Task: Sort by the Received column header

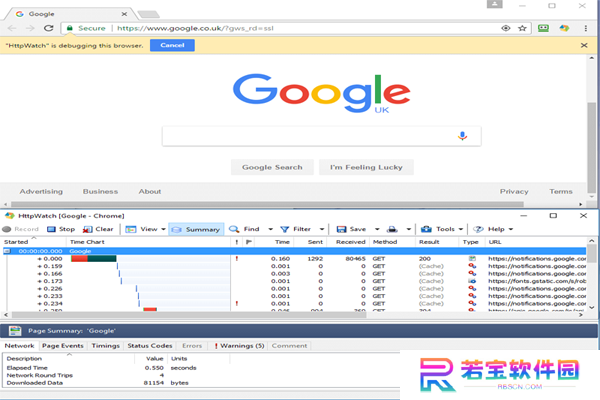Action: coord(351,242)
